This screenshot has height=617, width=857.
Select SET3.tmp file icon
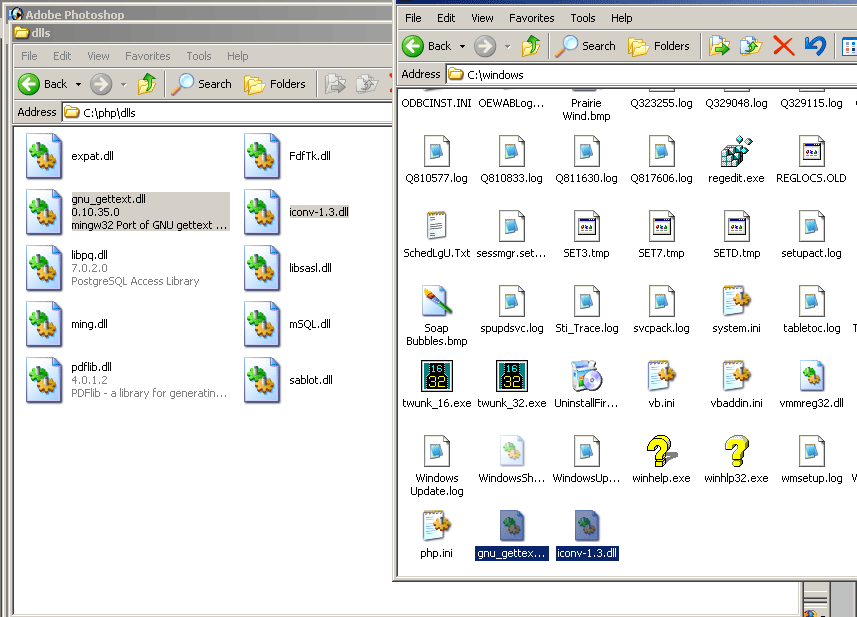(586, 226)
